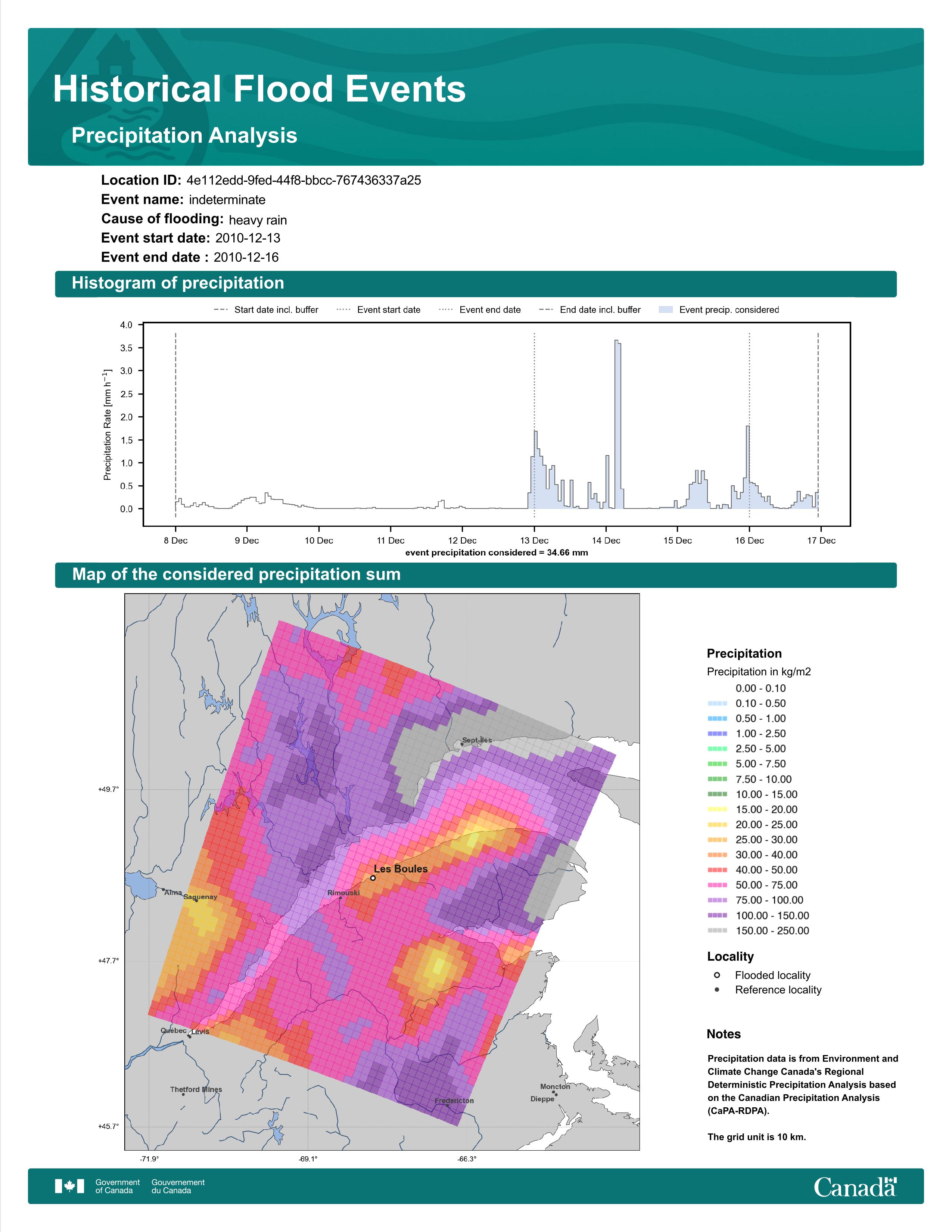Click the 8 Dec axis label
The image size is (952, 1232).
pos(175,541)
